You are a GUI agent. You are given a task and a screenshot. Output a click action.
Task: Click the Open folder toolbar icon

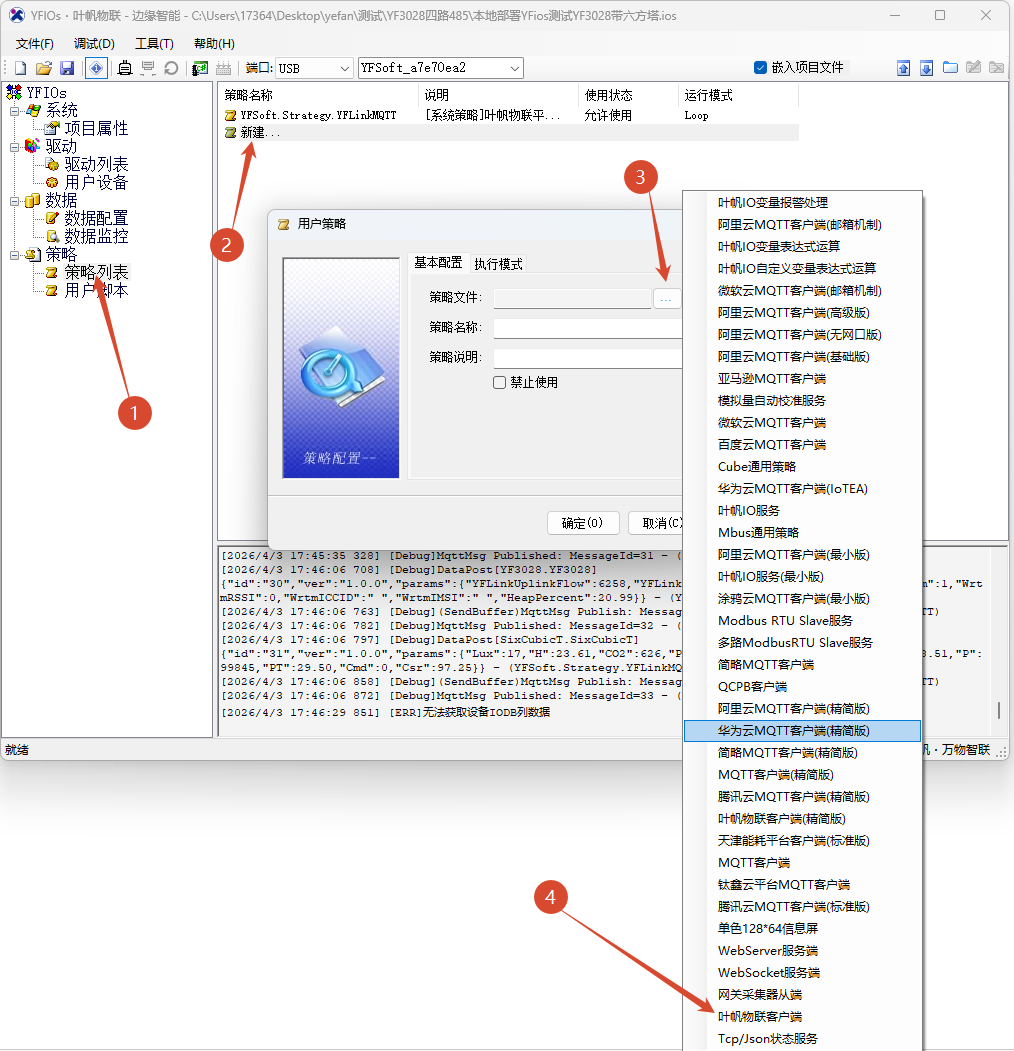tap(44, 68)
